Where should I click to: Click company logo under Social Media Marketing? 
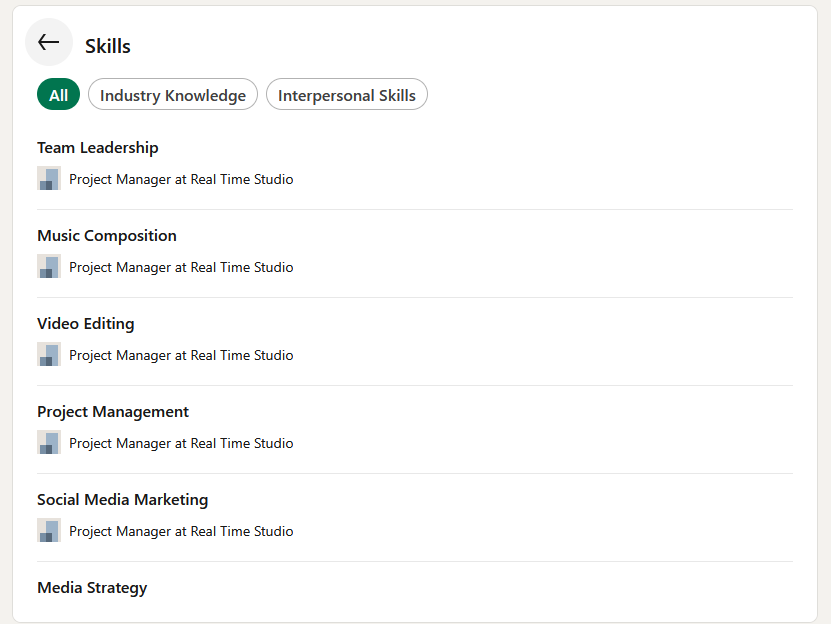pyautogui.click(x=49, y=530)
